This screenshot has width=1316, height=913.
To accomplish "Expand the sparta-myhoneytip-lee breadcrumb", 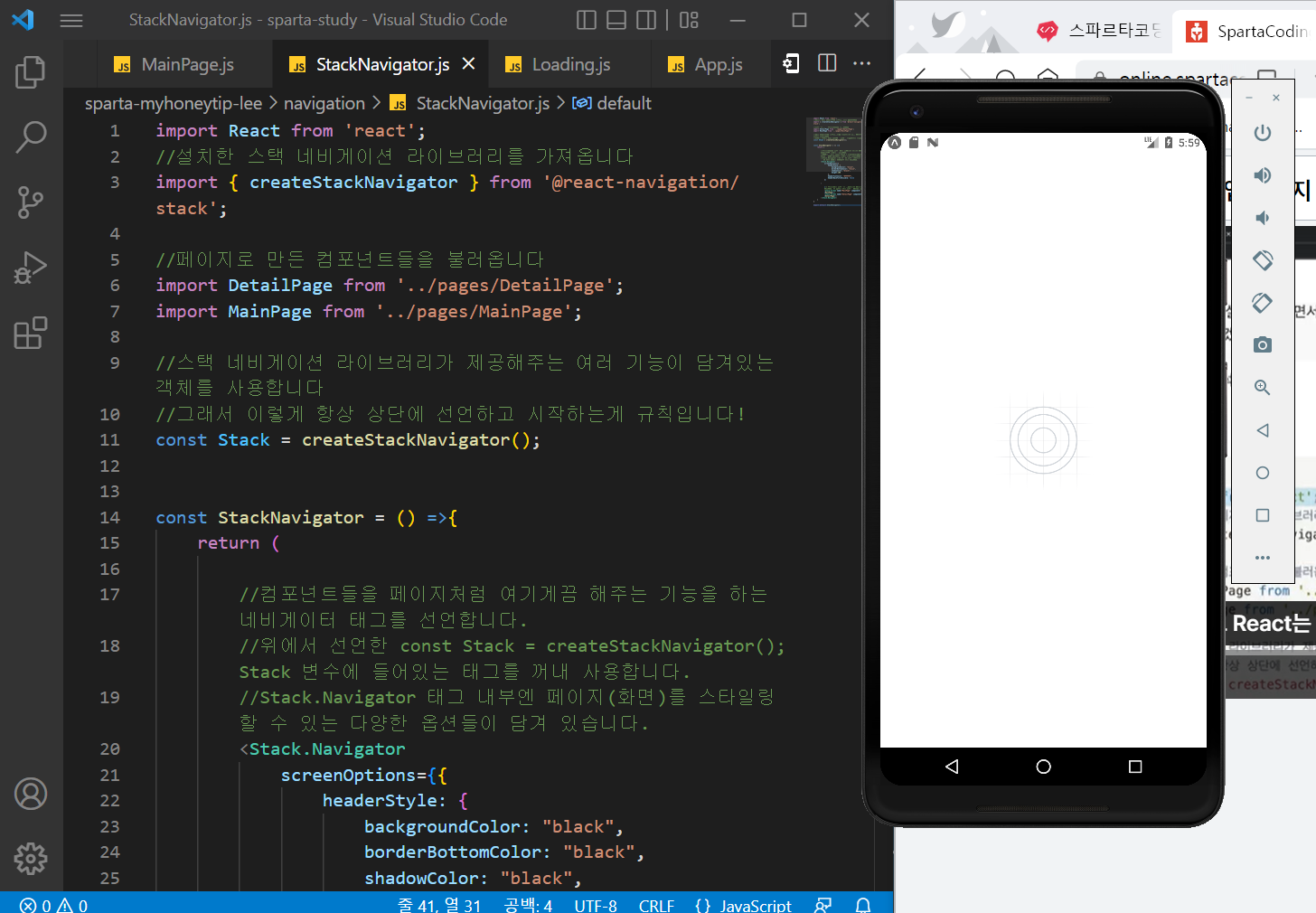I will tap(174, 103).
